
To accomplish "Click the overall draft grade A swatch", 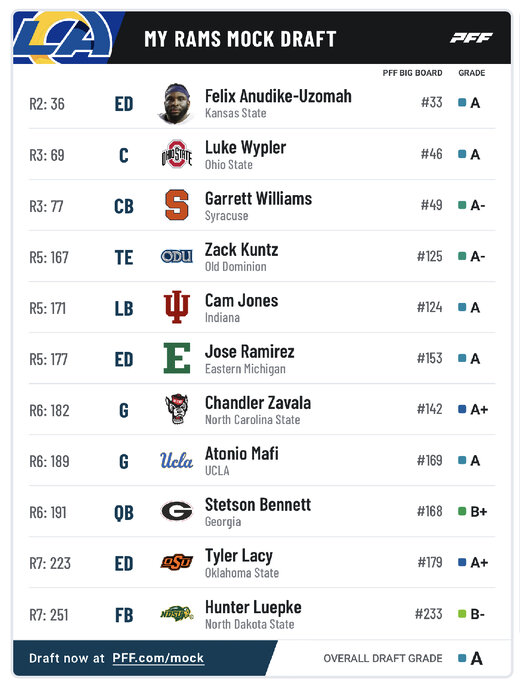I will (x=462, y=658).
